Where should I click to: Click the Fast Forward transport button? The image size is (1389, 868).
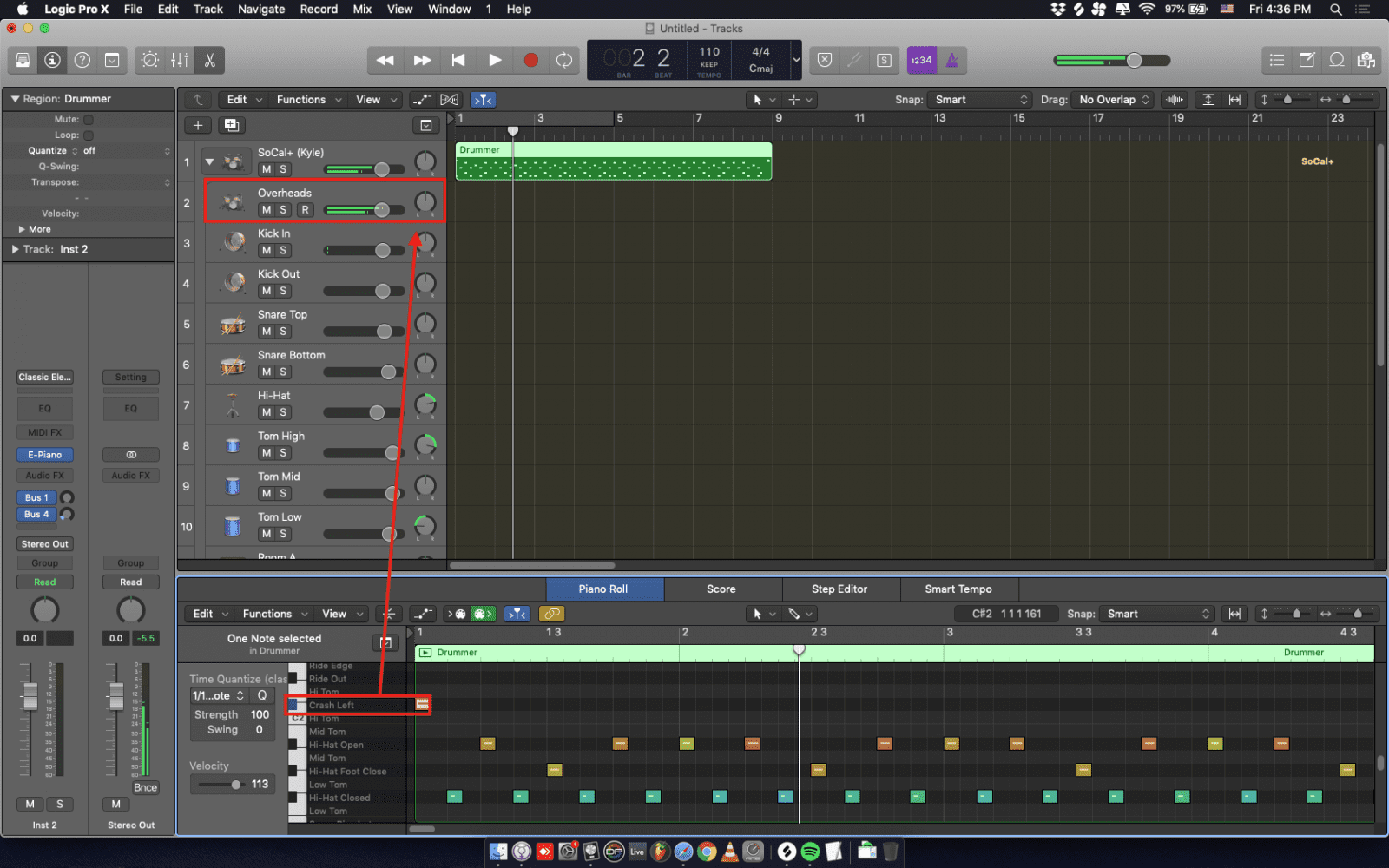(422, 60)
